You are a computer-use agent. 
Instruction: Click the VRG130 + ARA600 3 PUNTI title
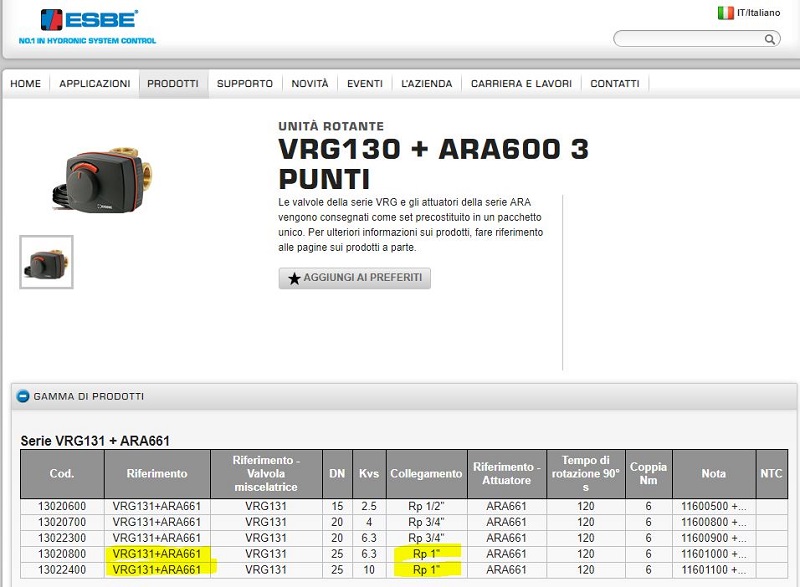433,164
